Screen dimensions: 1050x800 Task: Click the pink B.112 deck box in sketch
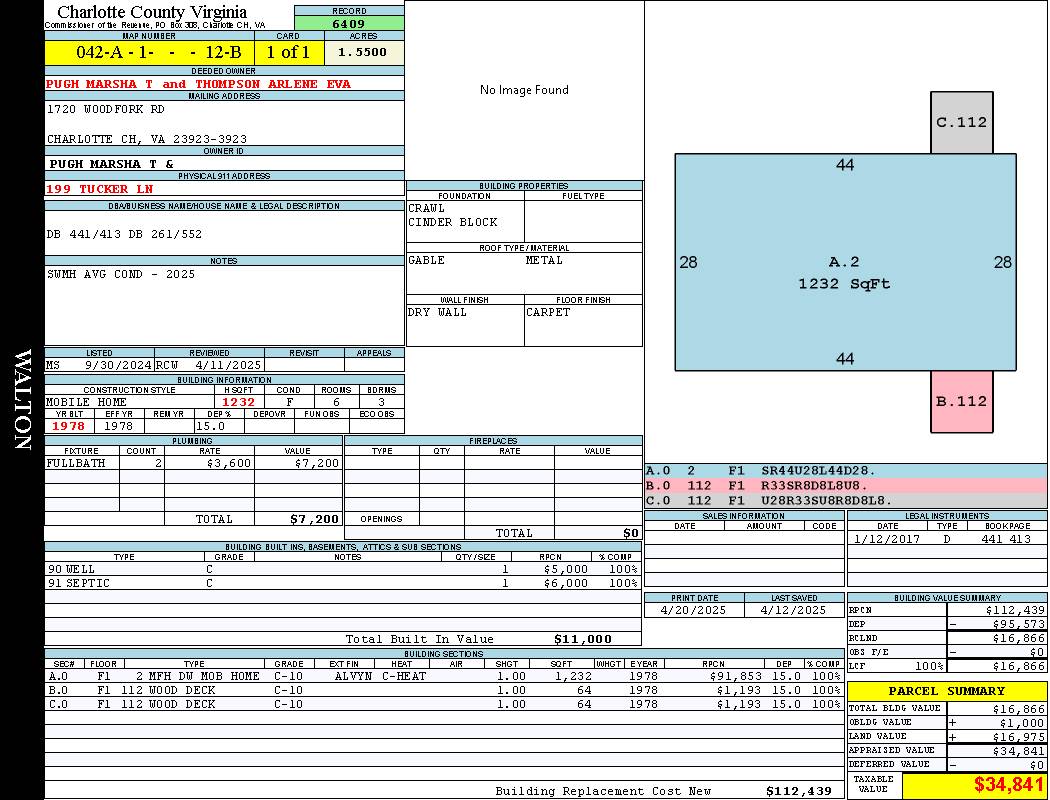tap(961, 401)
